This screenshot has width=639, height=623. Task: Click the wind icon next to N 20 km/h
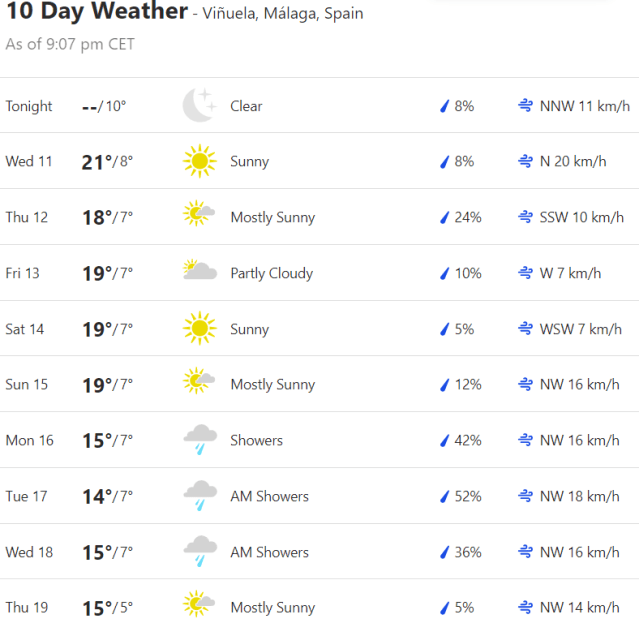coord(525,161)
